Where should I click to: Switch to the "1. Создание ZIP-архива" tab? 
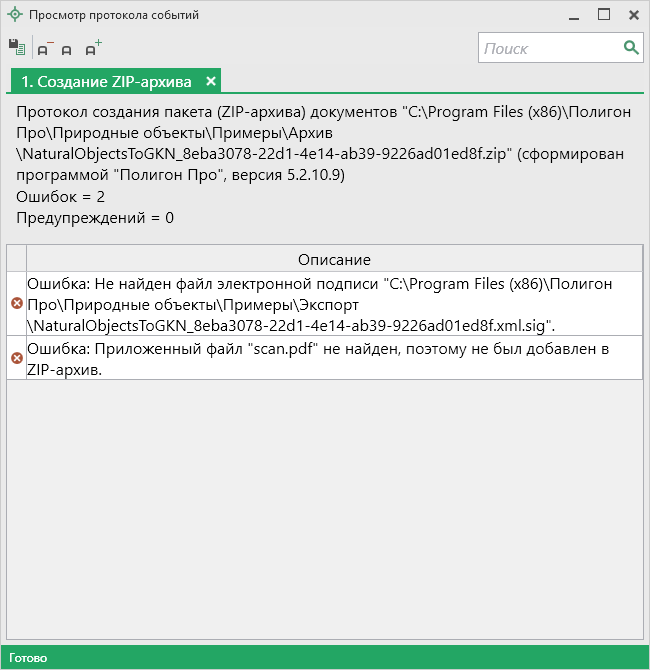point(107,81)
